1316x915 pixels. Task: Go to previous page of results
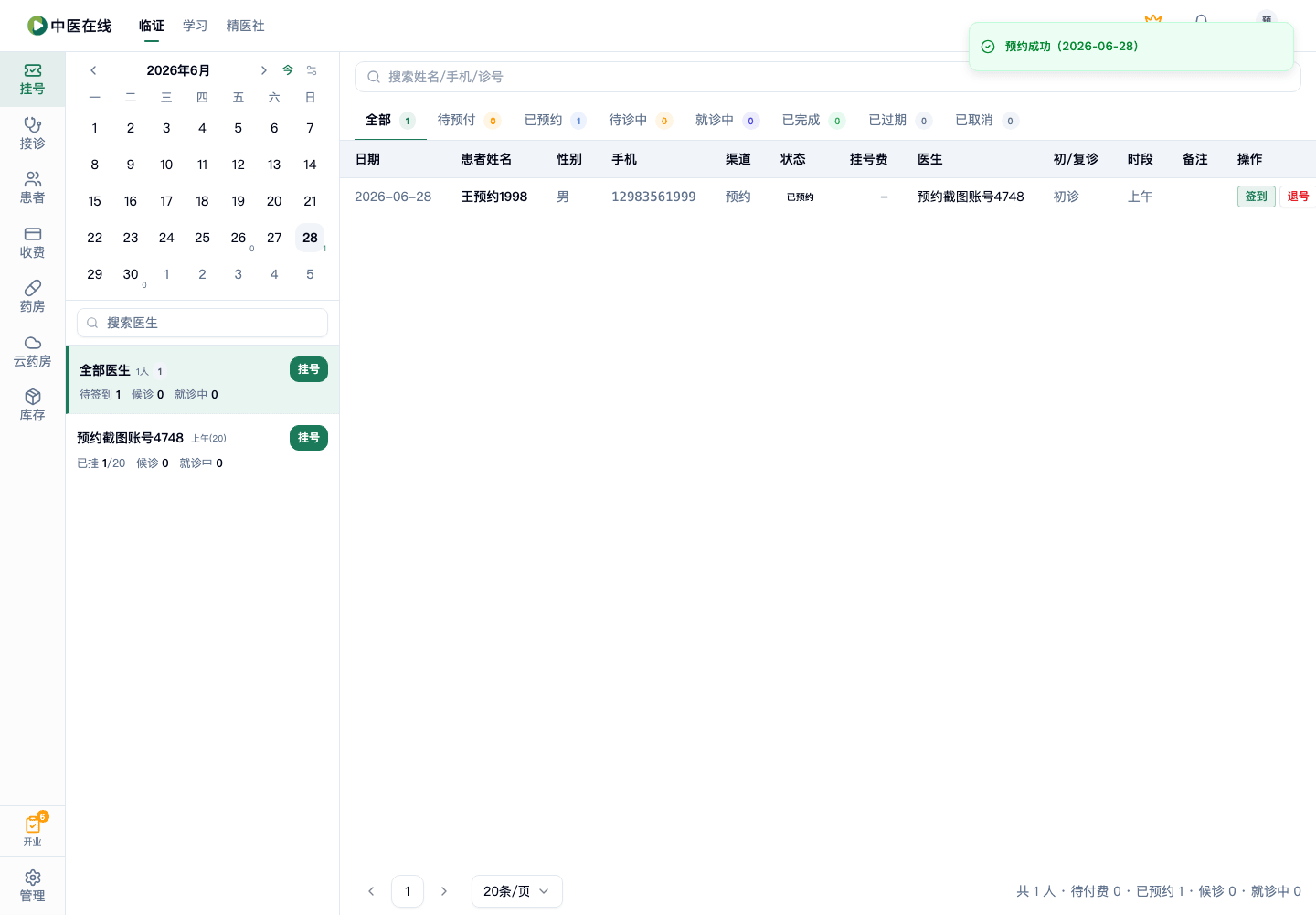[x=371, y=891]
